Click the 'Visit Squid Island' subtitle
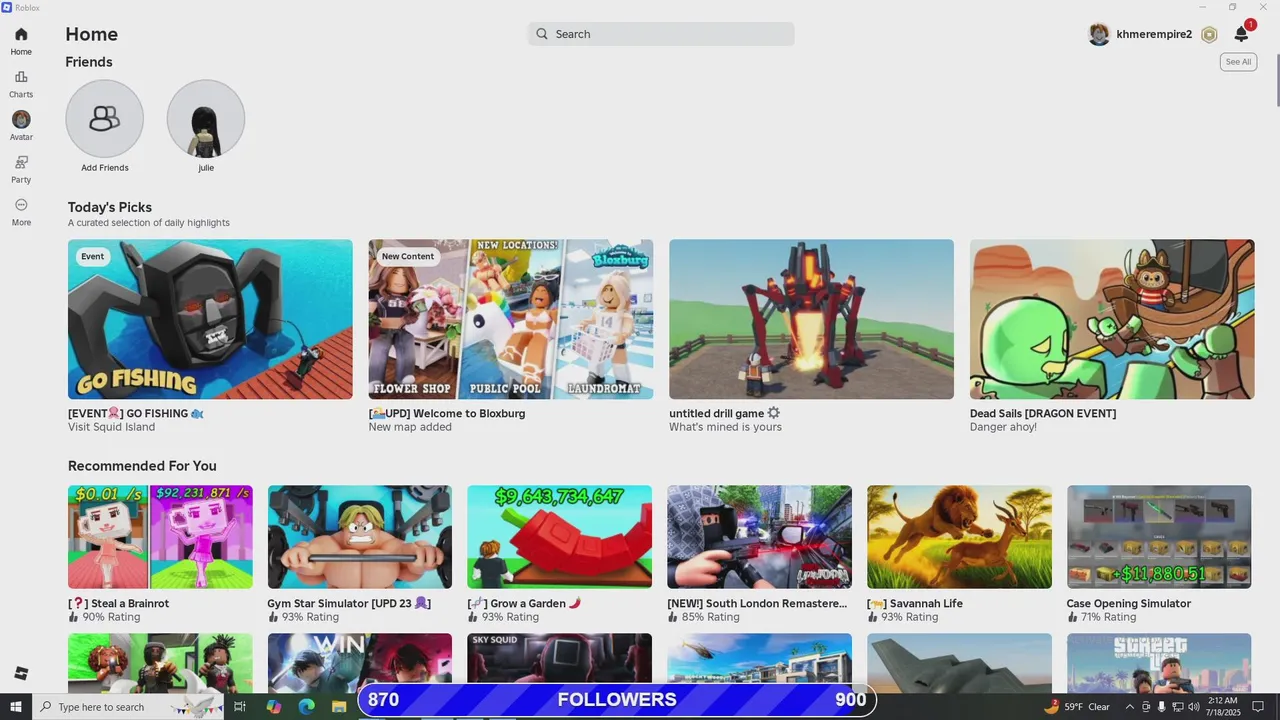Screen dimensions: 1280x720 [x=111, y=427]
